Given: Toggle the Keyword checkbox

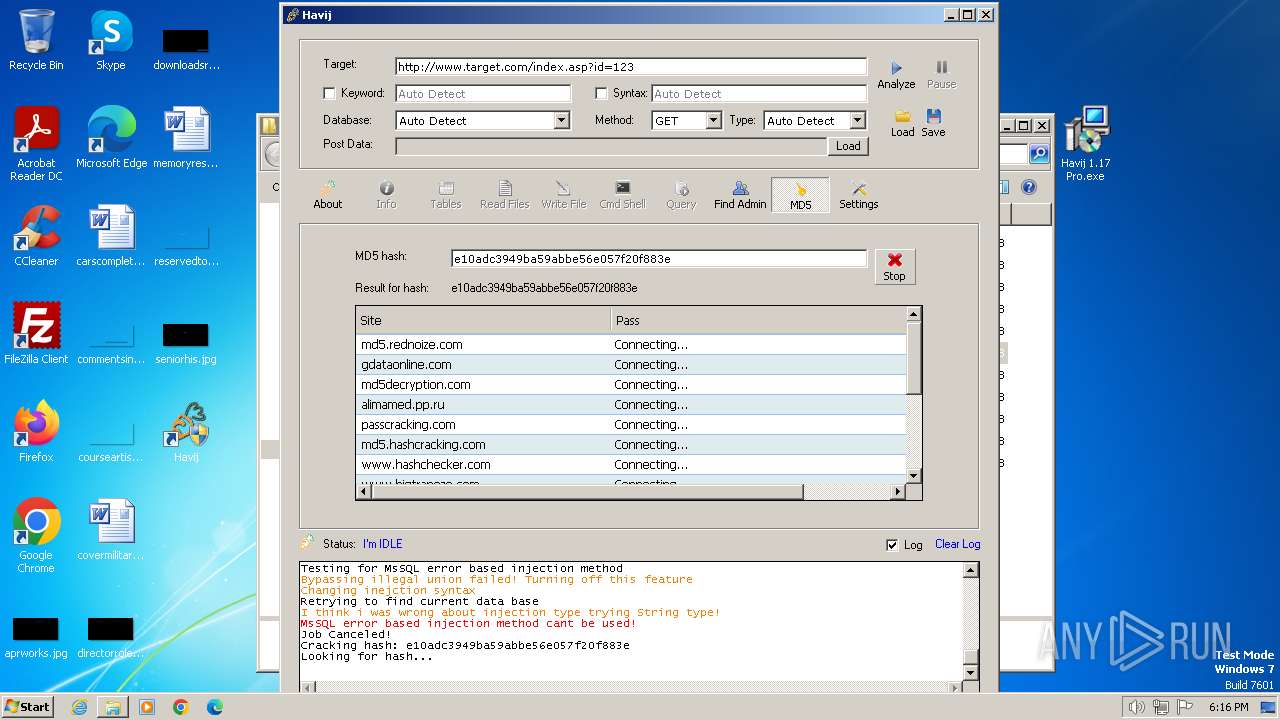Looking at the screenshot, I should 329,94.
